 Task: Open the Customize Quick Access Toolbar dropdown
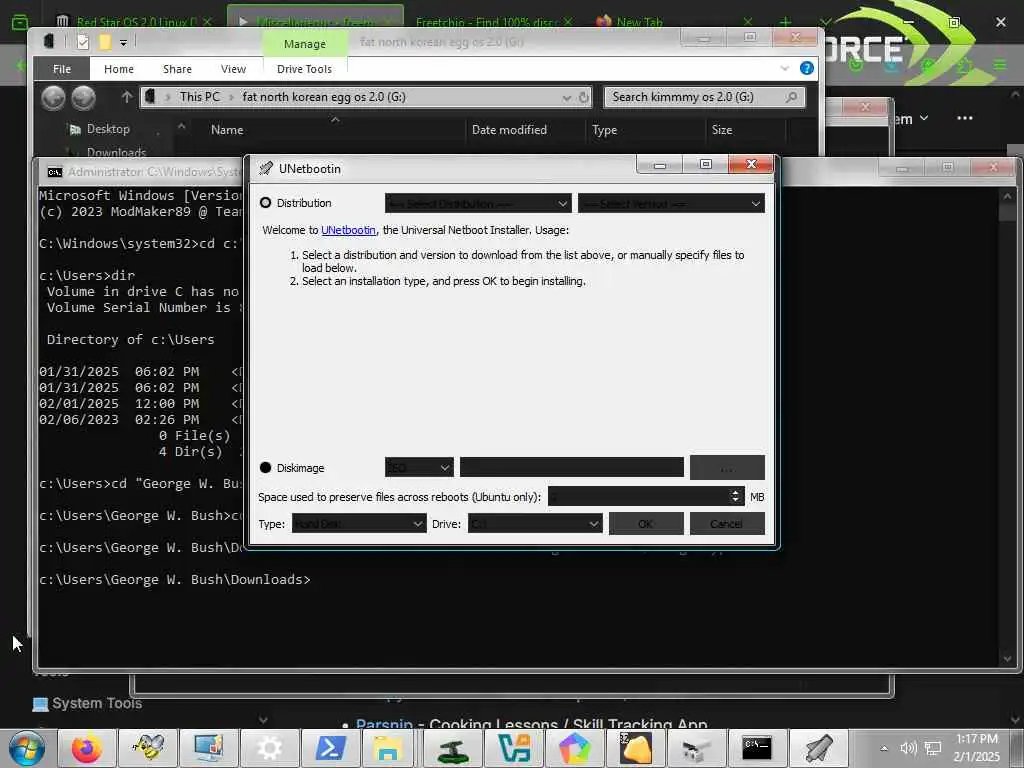point(123,43)
